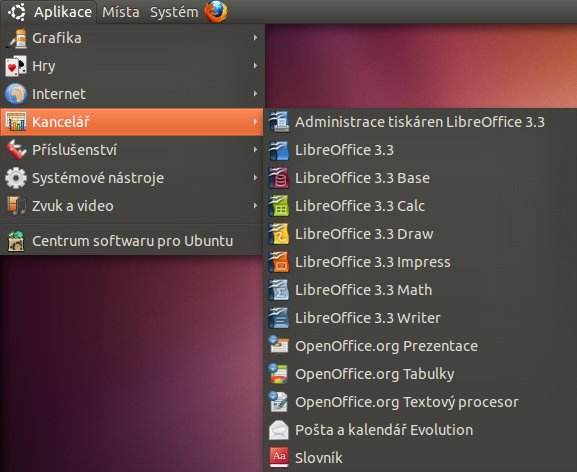The image size is (577, 472).
Task: Click the Slovník dictionary icon
Action: point(279,458)
